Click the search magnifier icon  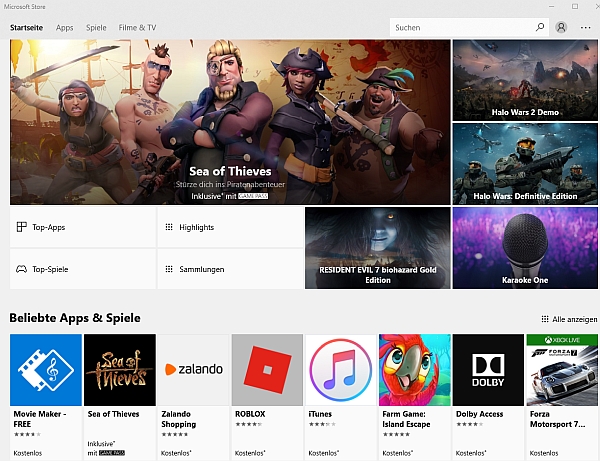(540, 27)
